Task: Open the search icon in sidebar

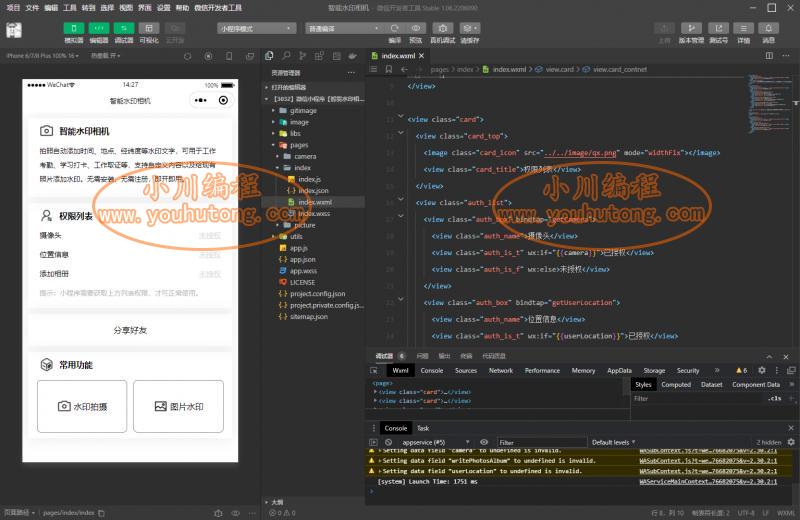Action: (x=286, y=56)
